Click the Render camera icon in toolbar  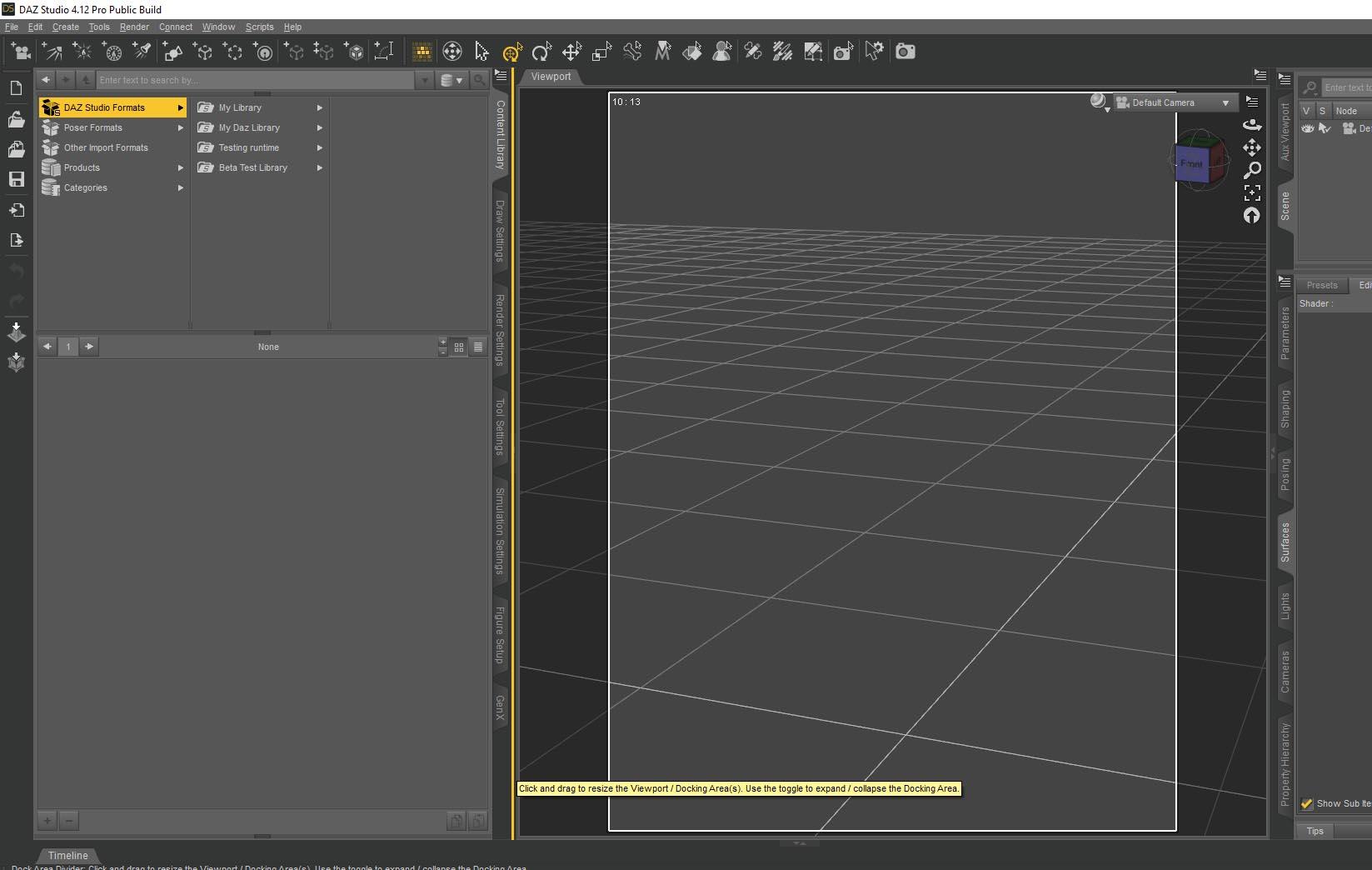click(x=905, y=52)
